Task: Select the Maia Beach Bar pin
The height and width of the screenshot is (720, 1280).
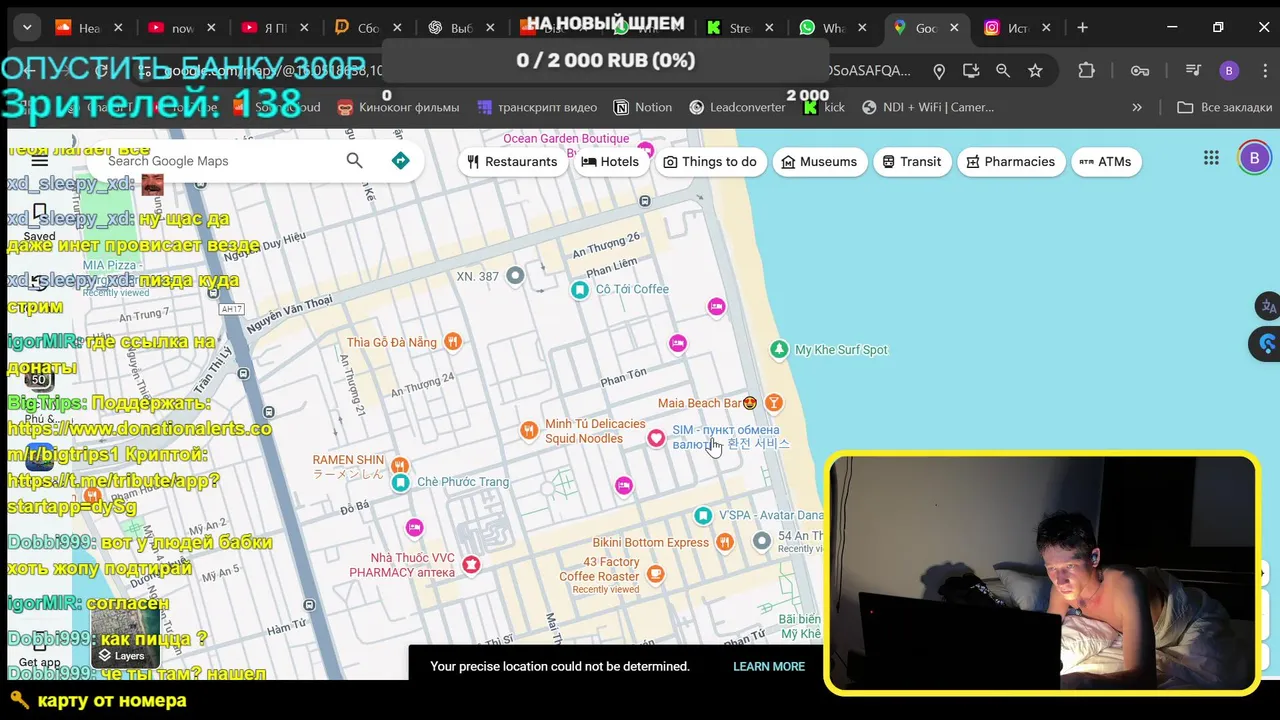Action: (x=773, y=402)
